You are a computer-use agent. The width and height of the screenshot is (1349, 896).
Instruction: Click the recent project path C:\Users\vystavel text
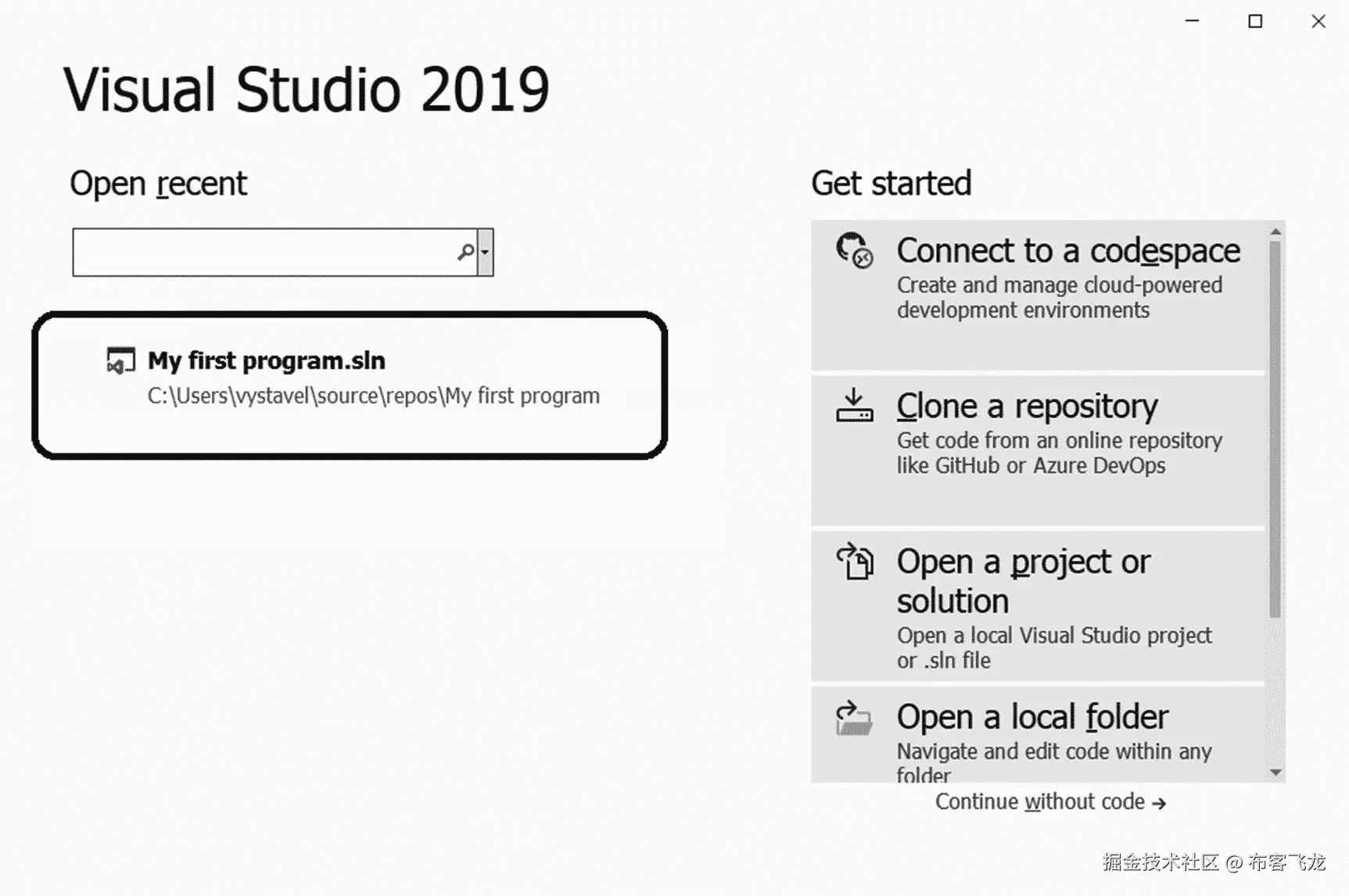373,396
